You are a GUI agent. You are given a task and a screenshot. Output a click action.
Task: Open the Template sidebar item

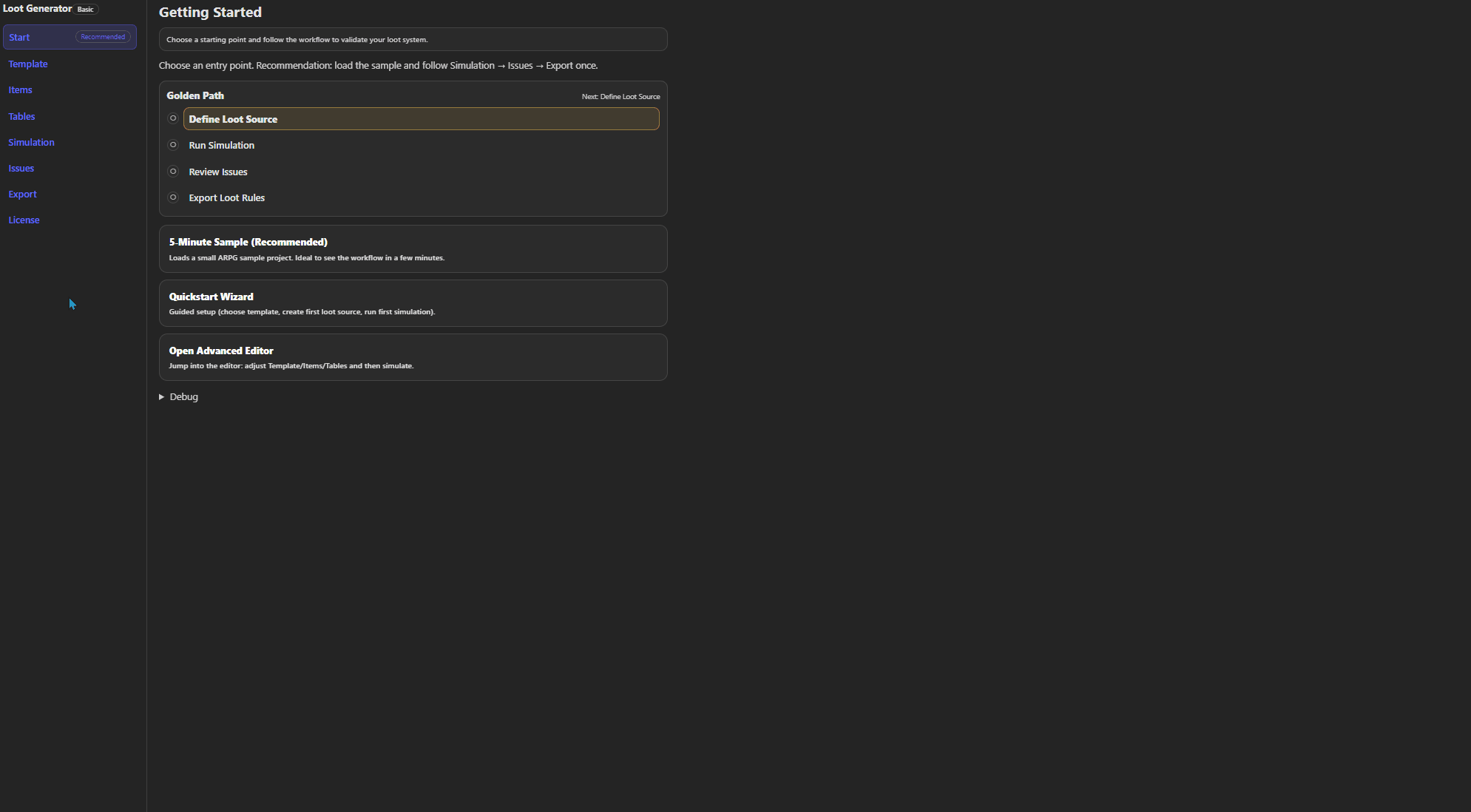28,64
